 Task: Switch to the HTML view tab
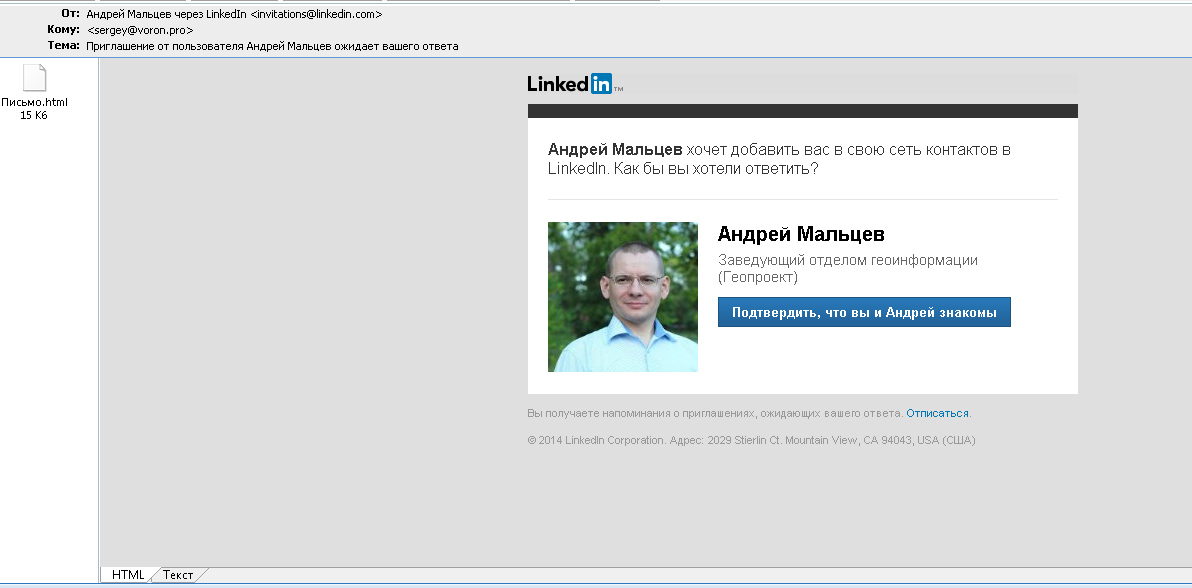128,574
